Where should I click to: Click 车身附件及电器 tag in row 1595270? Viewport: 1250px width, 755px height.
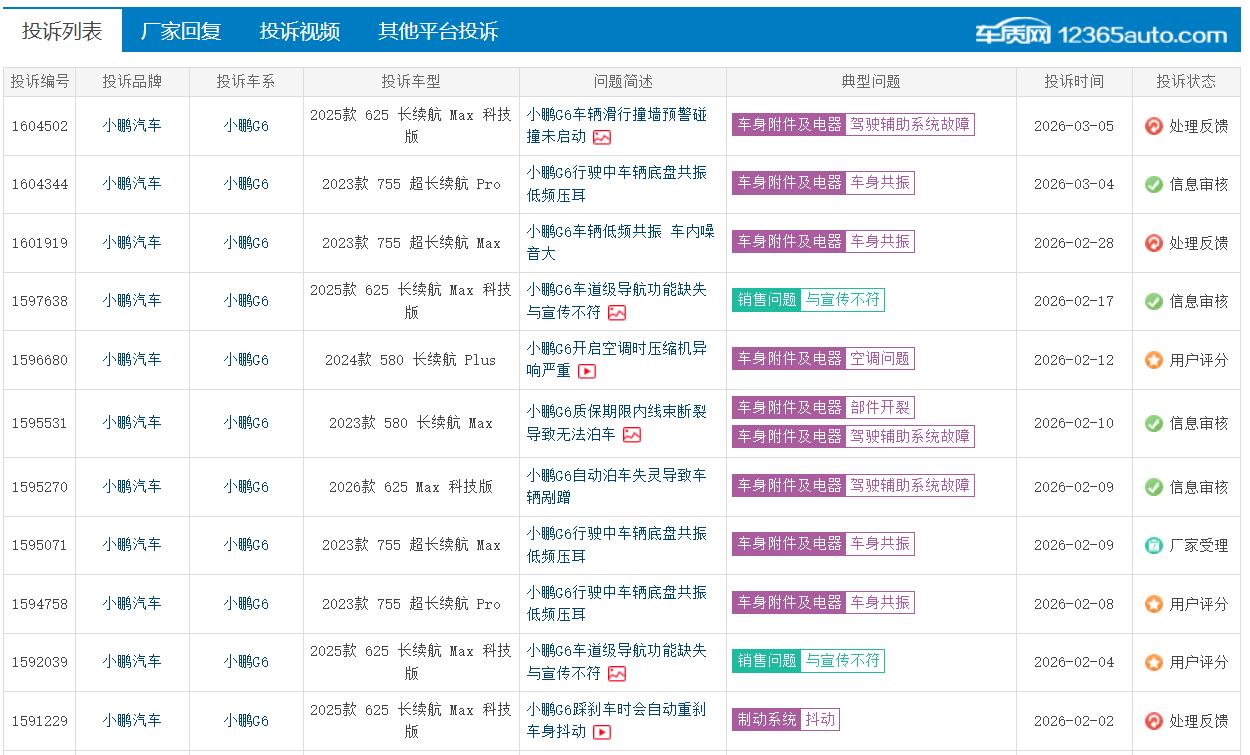(790, 485)
